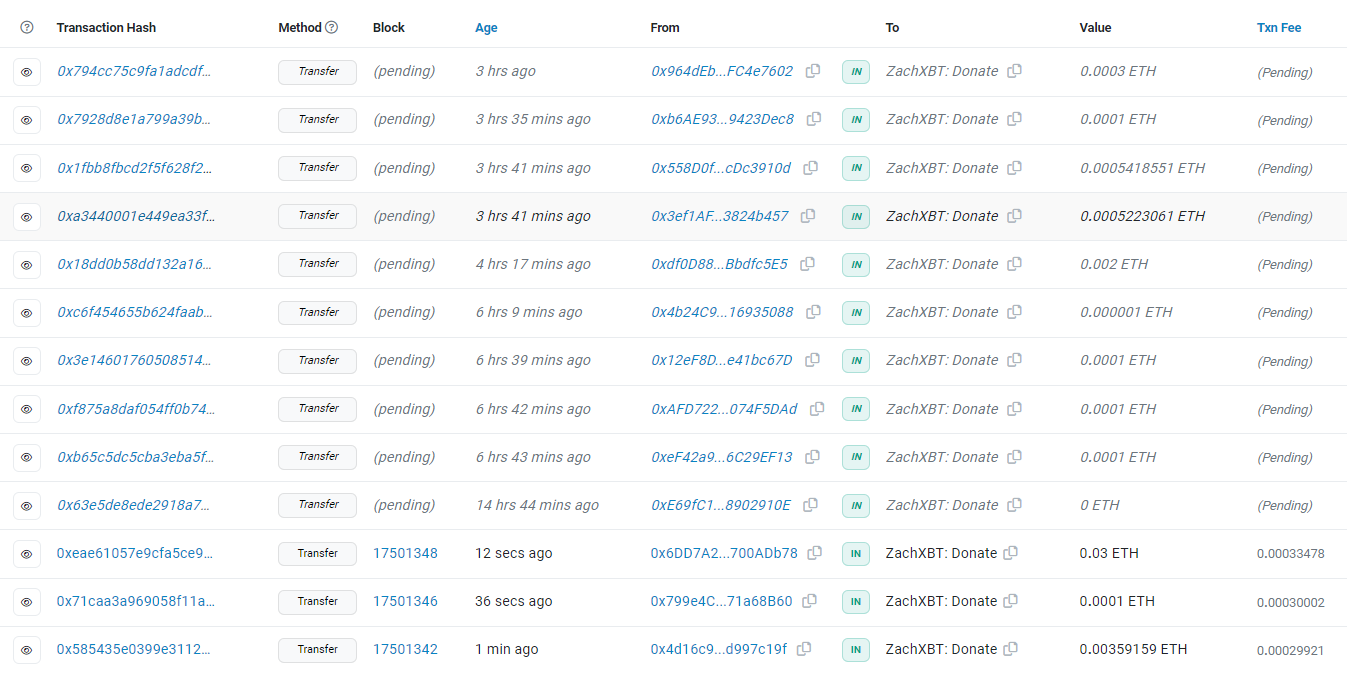The width and height of the screenshot is (1347, 673).
Task: View block 17501348
Action: tap(405, 553)
